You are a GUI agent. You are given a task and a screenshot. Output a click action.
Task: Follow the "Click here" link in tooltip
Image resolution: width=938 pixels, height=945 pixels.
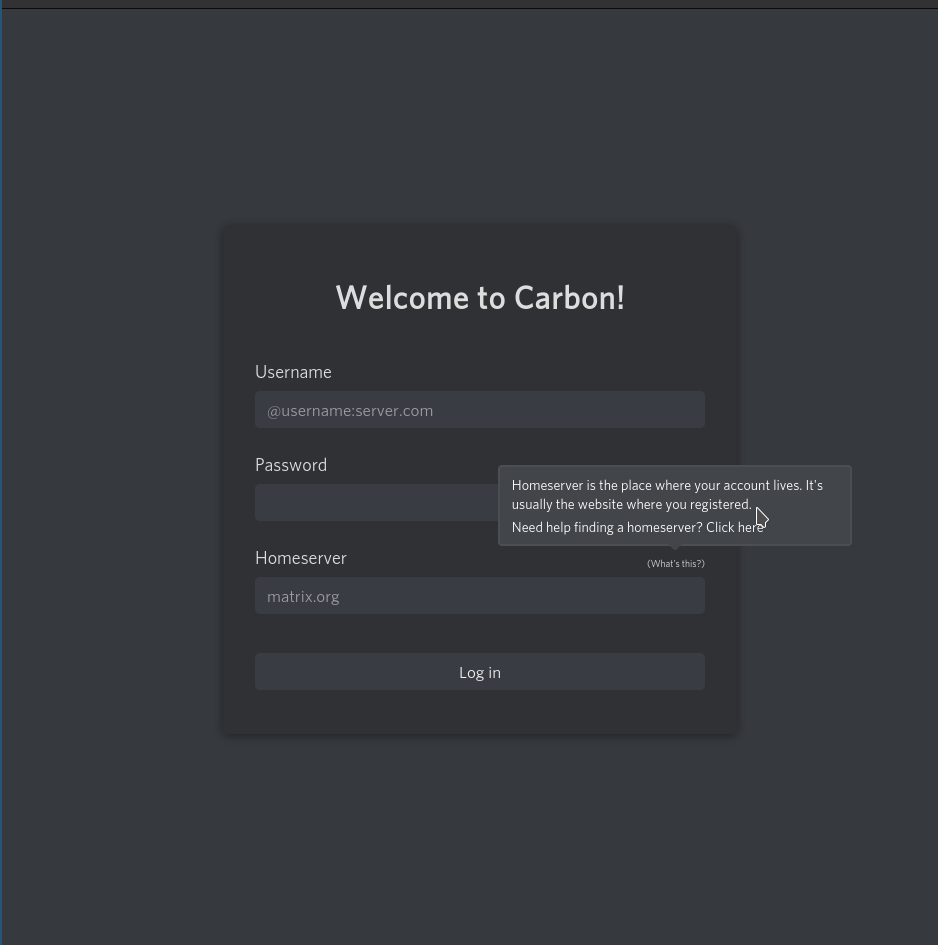point(734,527)
